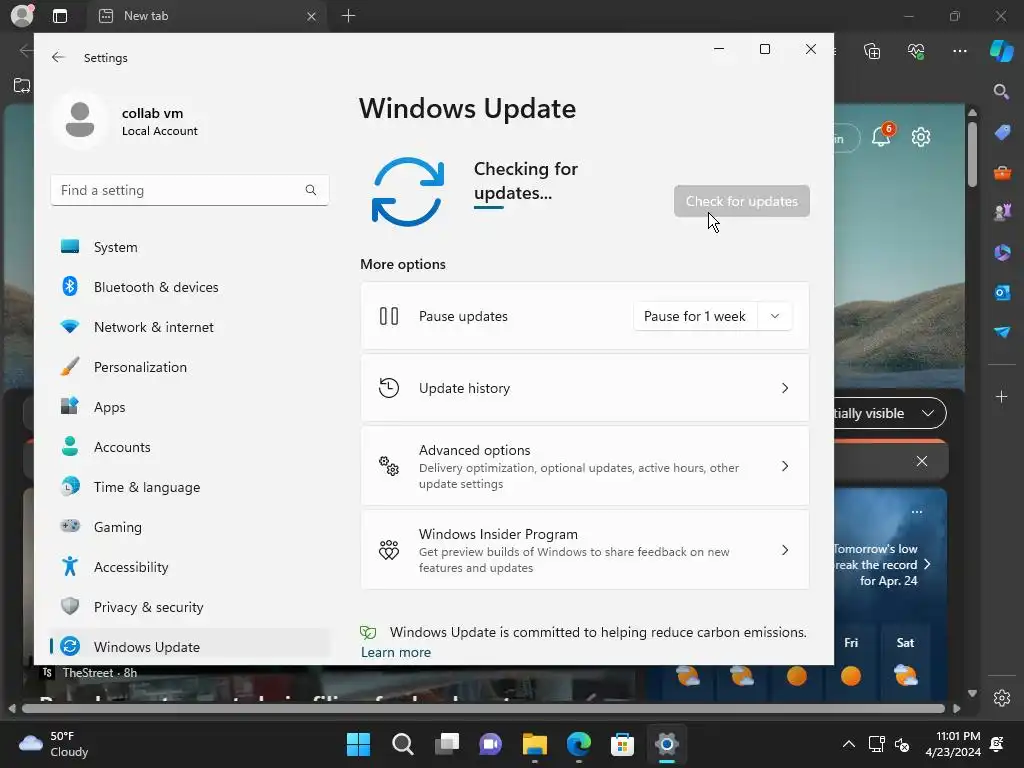Open taskbar Search
The image size is (1024, 768).
pos(402,744)
